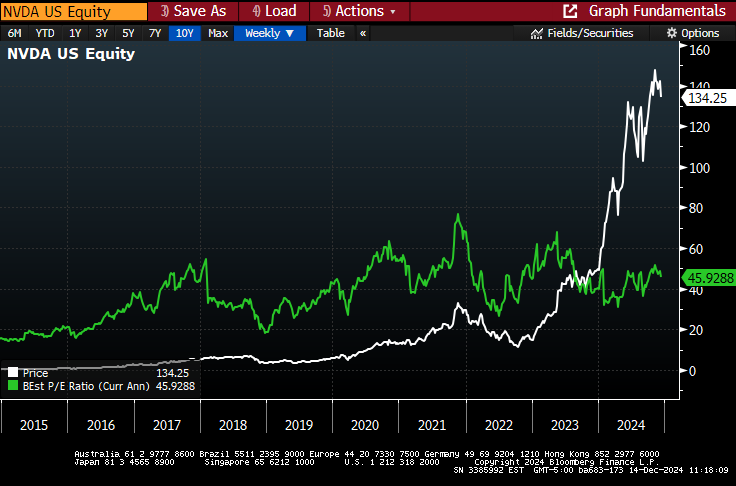The image size is (736, 486).
Task: Open the Save As function
Action: pyautogui.click(x=193, y=11)
